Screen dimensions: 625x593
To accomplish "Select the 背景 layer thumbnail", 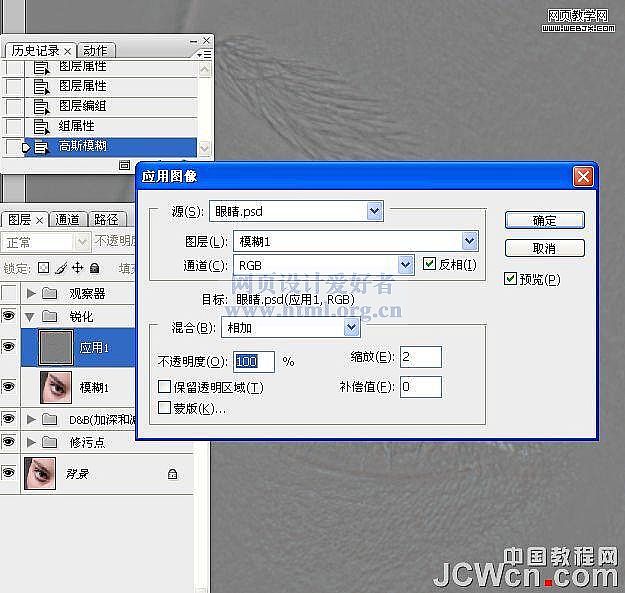I will tap(39, 473).
